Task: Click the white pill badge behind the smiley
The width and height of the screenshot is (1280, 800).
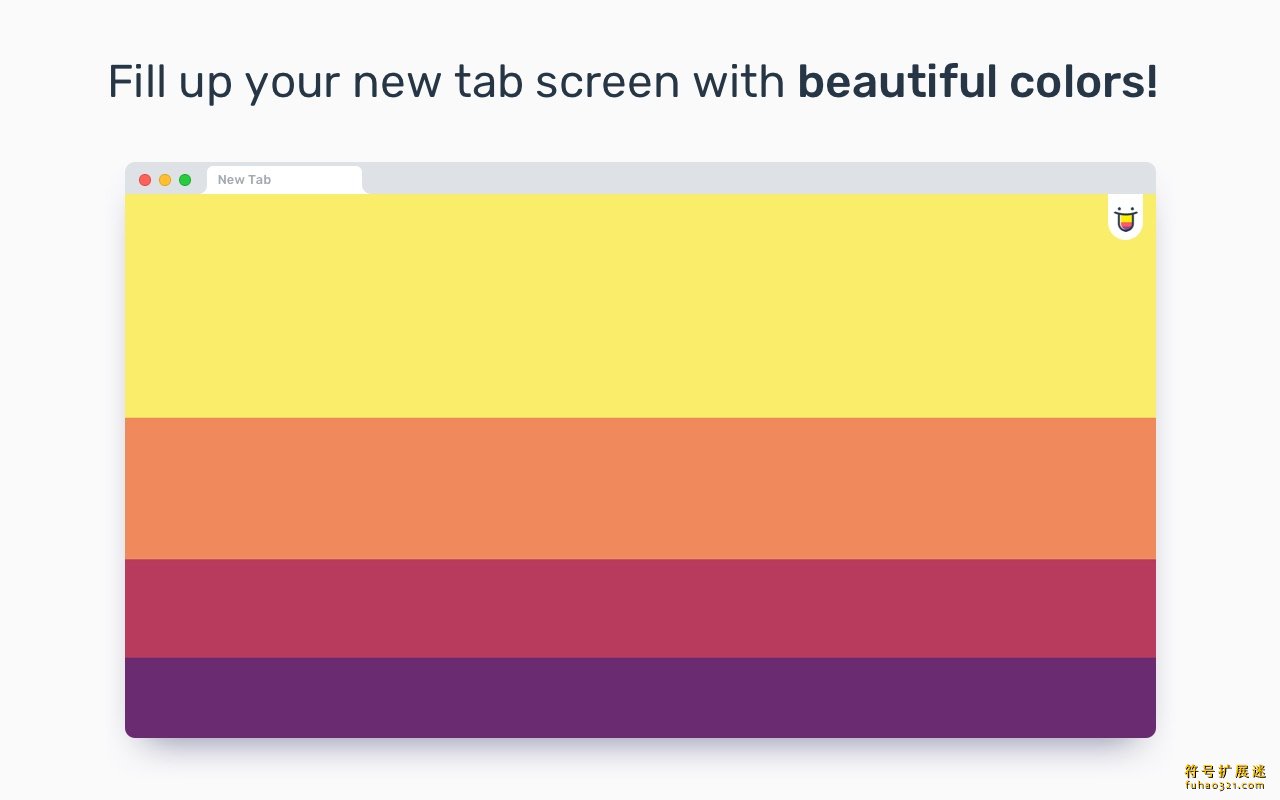Action: point(1125,217)
